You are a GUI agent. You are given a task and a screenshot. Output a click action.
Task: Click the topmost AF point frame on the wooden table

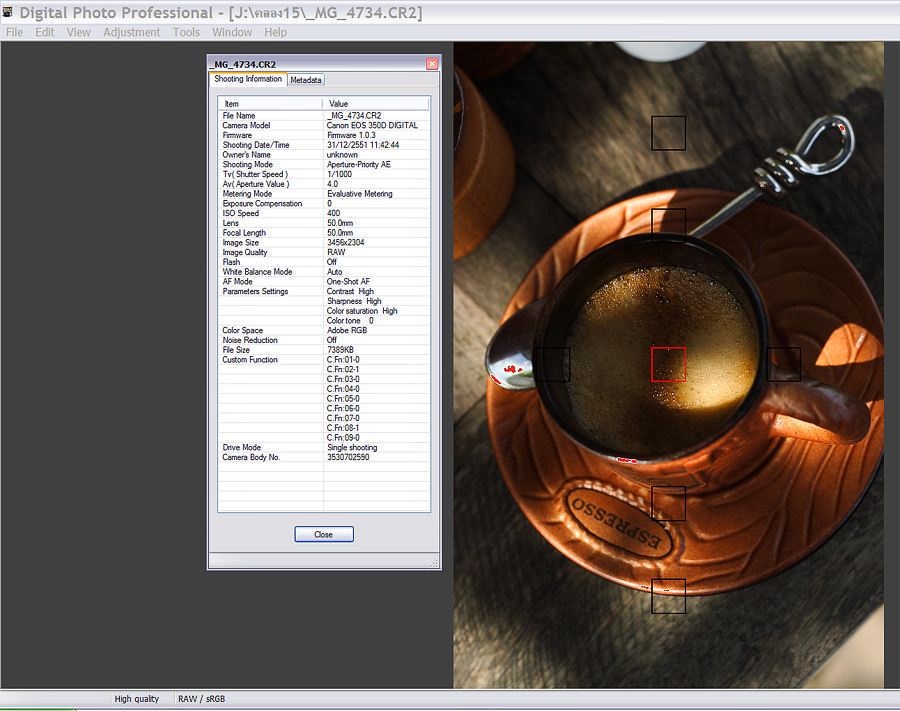pos(668,133)
